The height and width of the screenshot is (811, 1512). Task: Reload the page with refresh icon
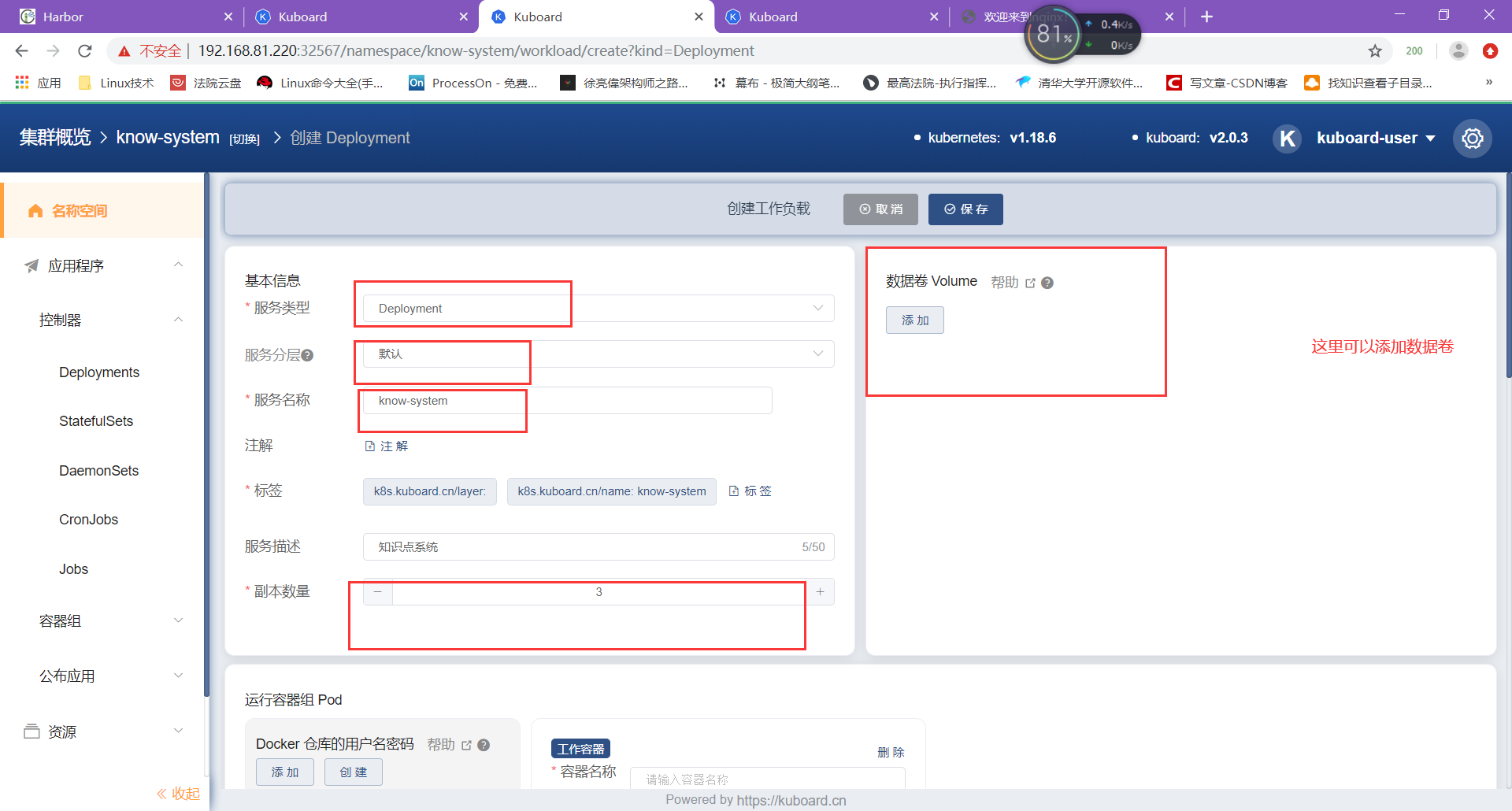point(85,51)
